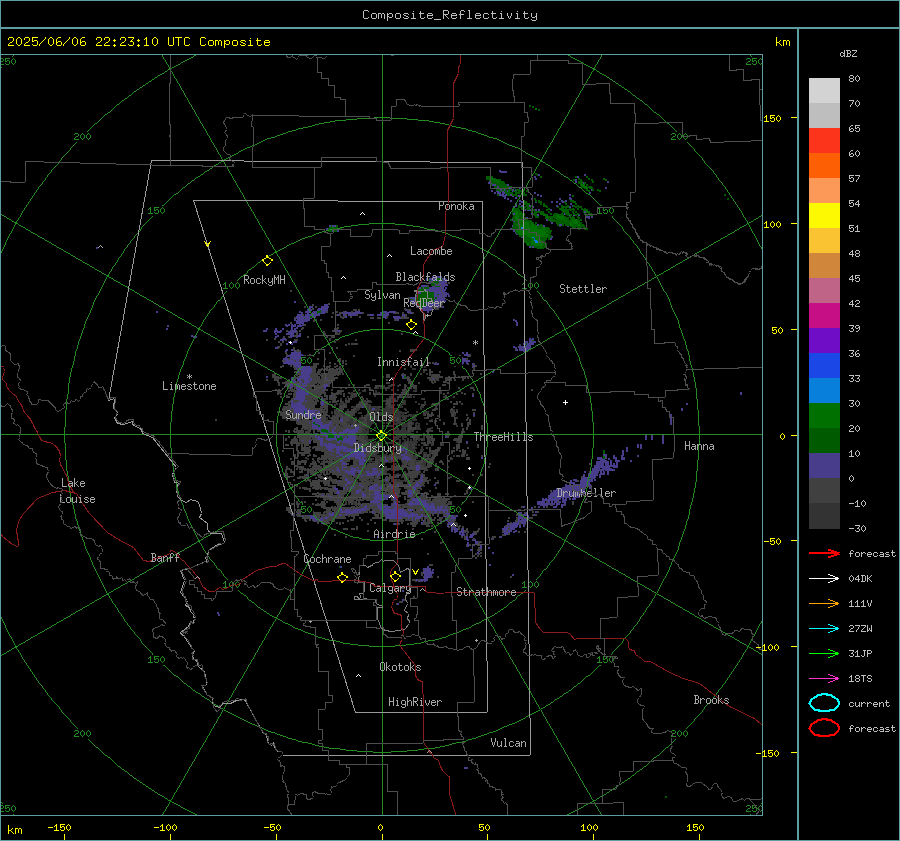Viewport: 900px width, 841px height.
Task: Click the Drumheller city label
Action: tap(586, 493)
